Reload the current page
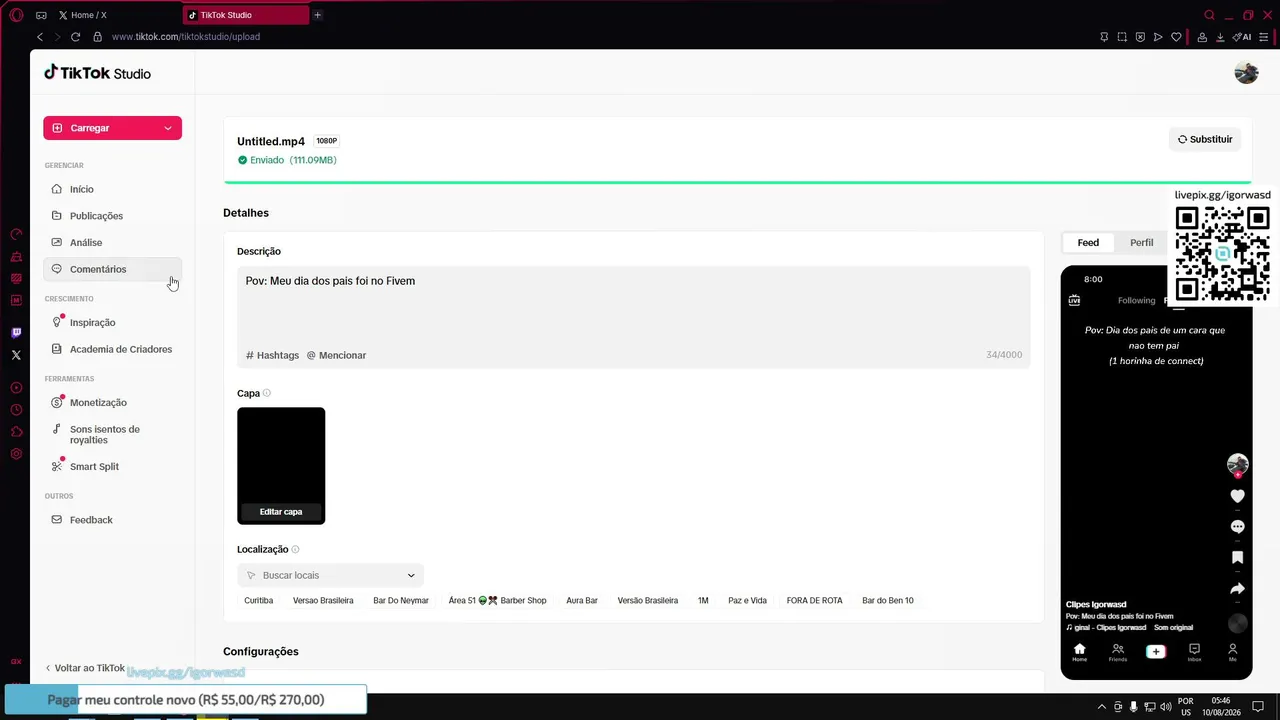 [75, 37]
